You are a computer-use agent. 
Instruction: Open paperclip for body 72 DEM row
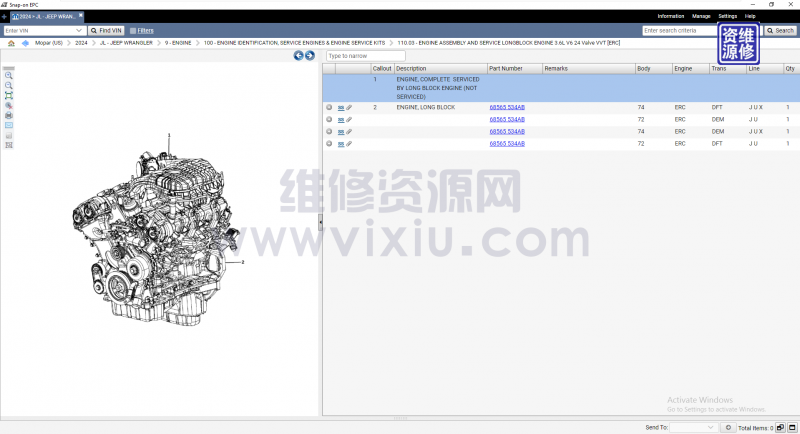pyautogui.click(x=349, y=120)
